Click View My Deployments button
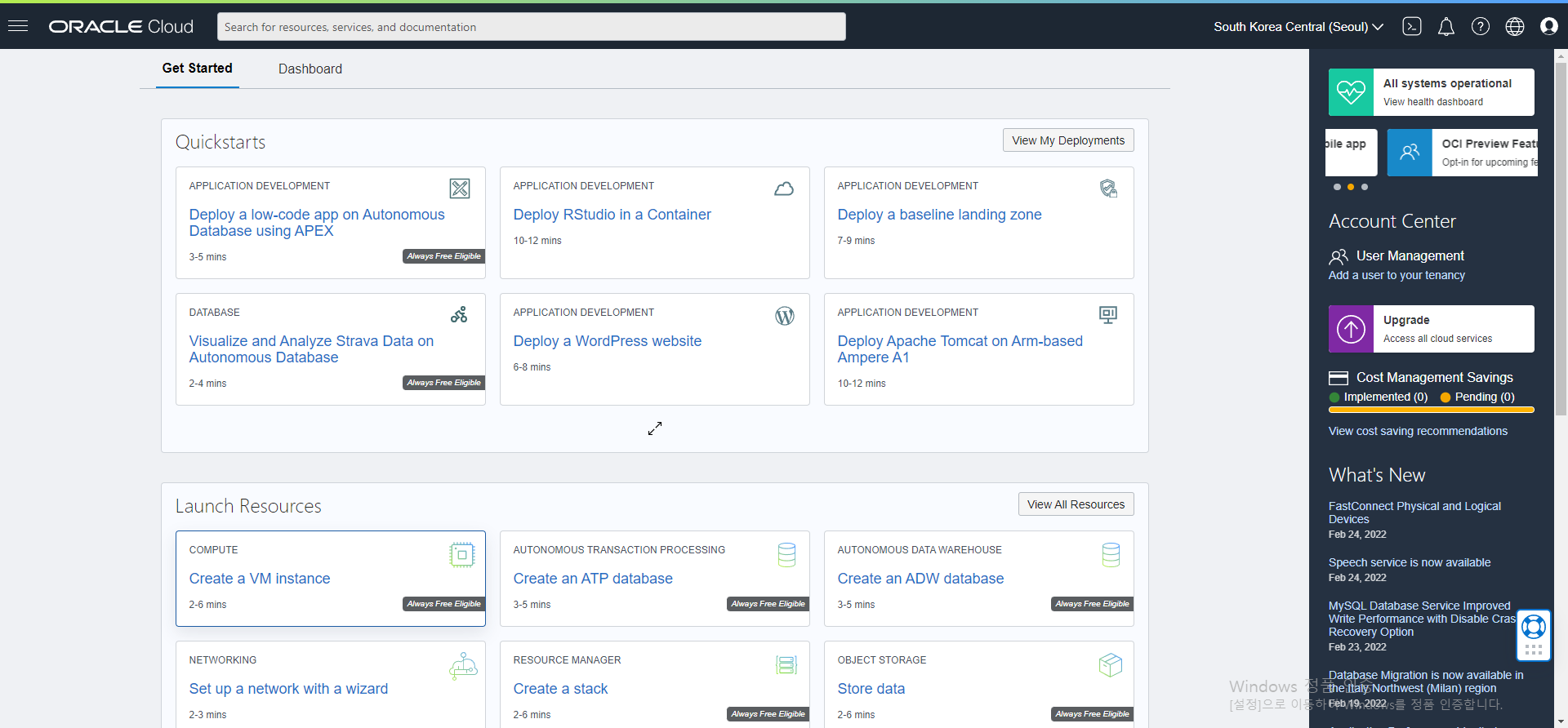 point(1068,140)
